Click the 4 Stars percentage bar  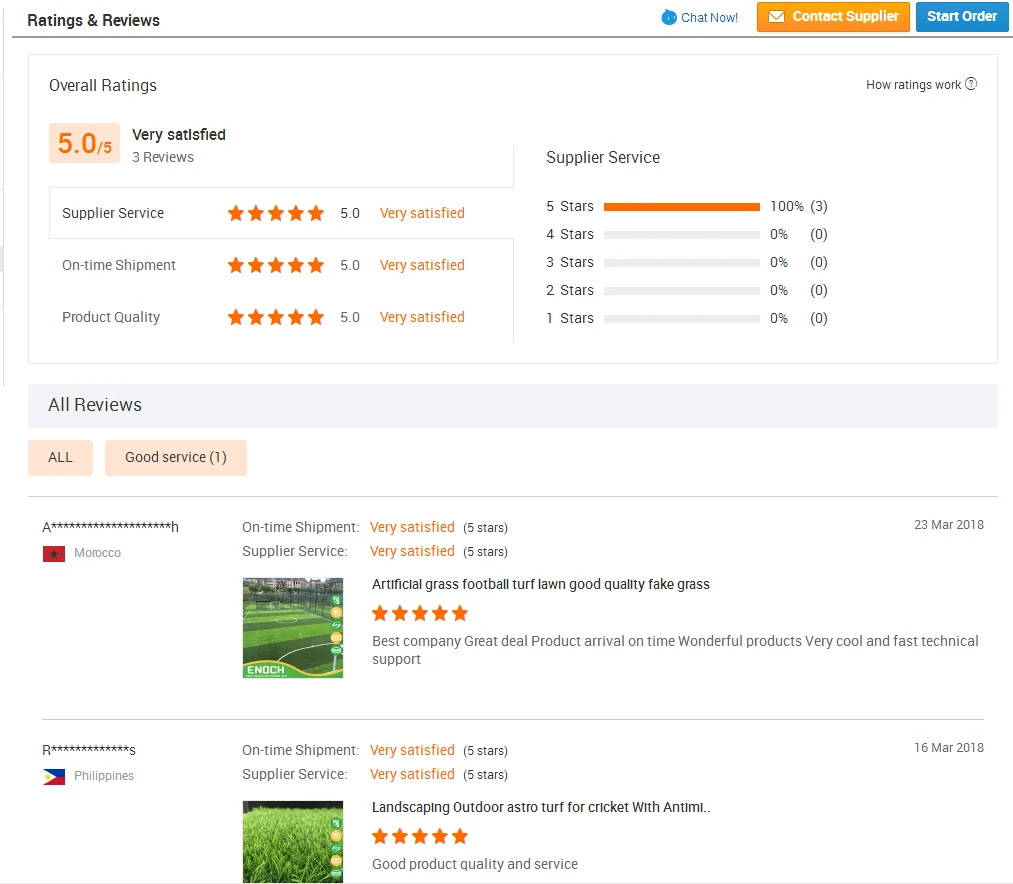pyautogui.click(x=681, y=234)
